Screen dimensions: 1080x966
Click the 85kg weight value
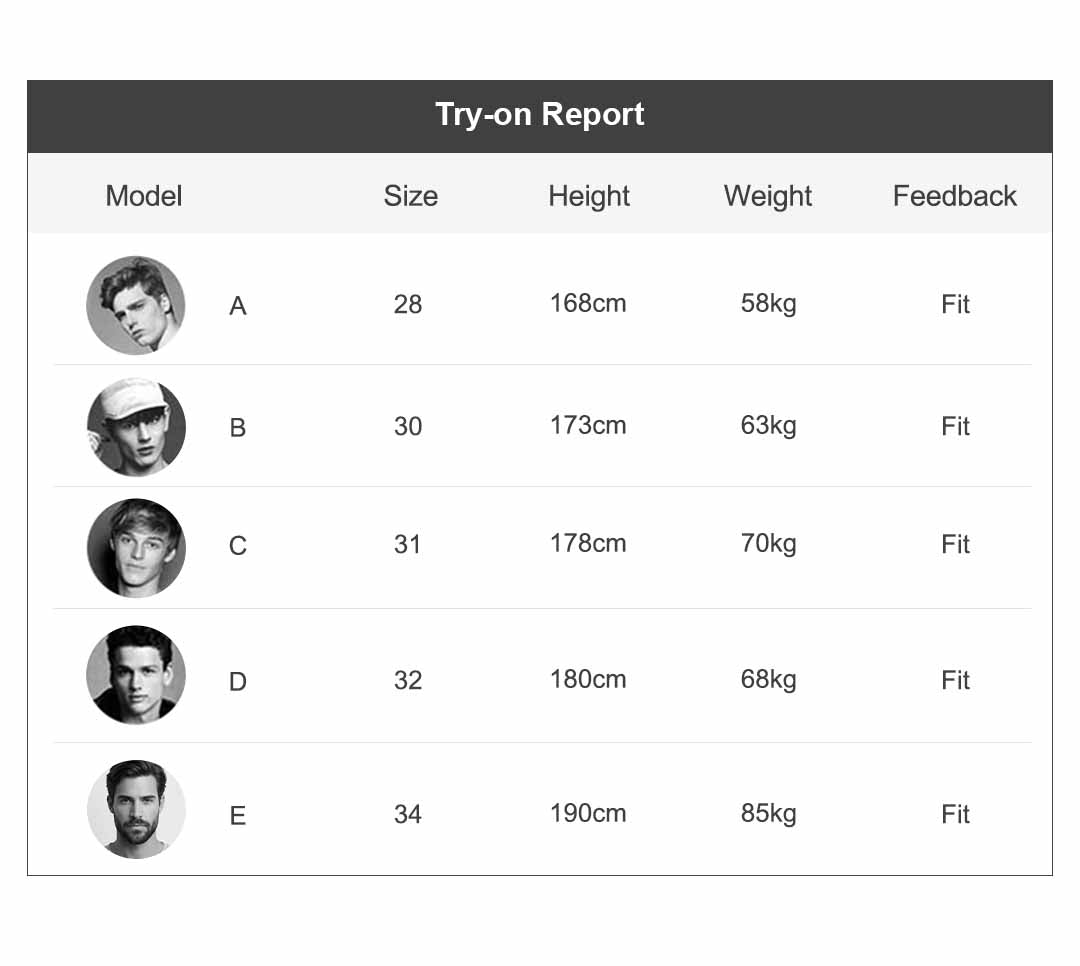coord(768,813)
